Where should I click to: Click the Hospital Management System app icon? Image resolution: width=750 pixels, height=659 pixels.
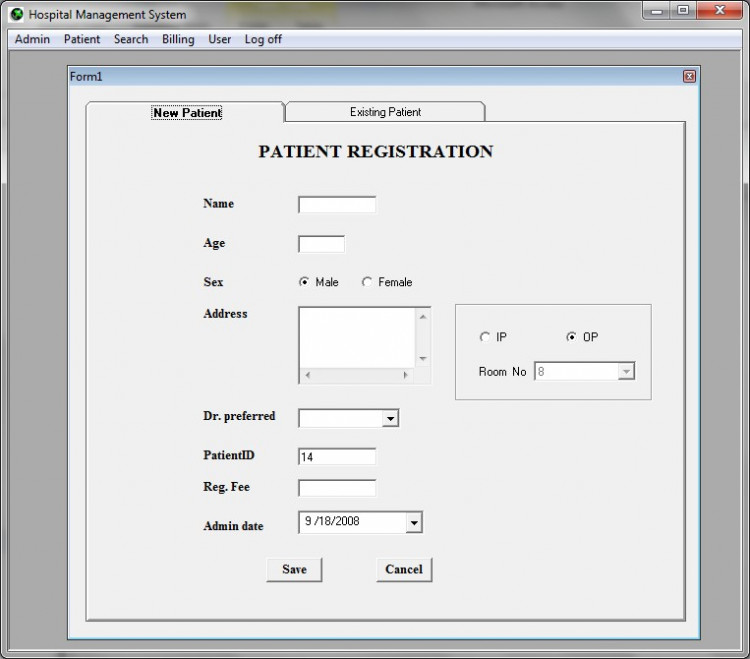click(17, 14)
